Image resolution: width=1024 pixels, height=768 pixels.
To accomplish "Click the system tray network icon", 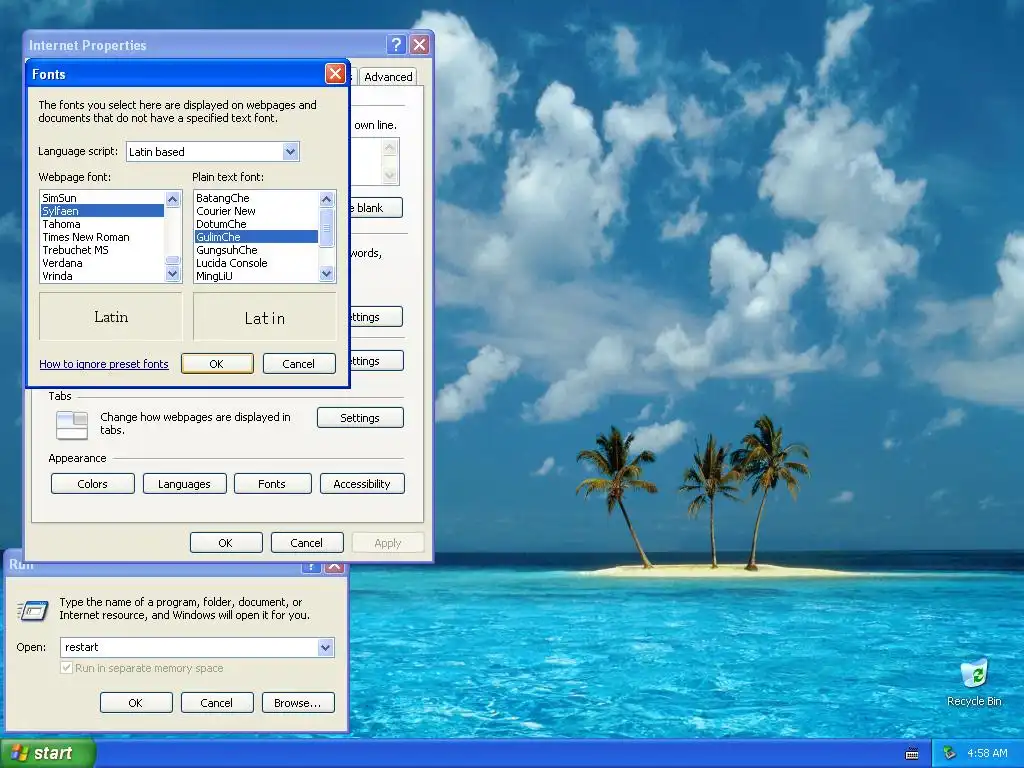I will coord(950,753).
